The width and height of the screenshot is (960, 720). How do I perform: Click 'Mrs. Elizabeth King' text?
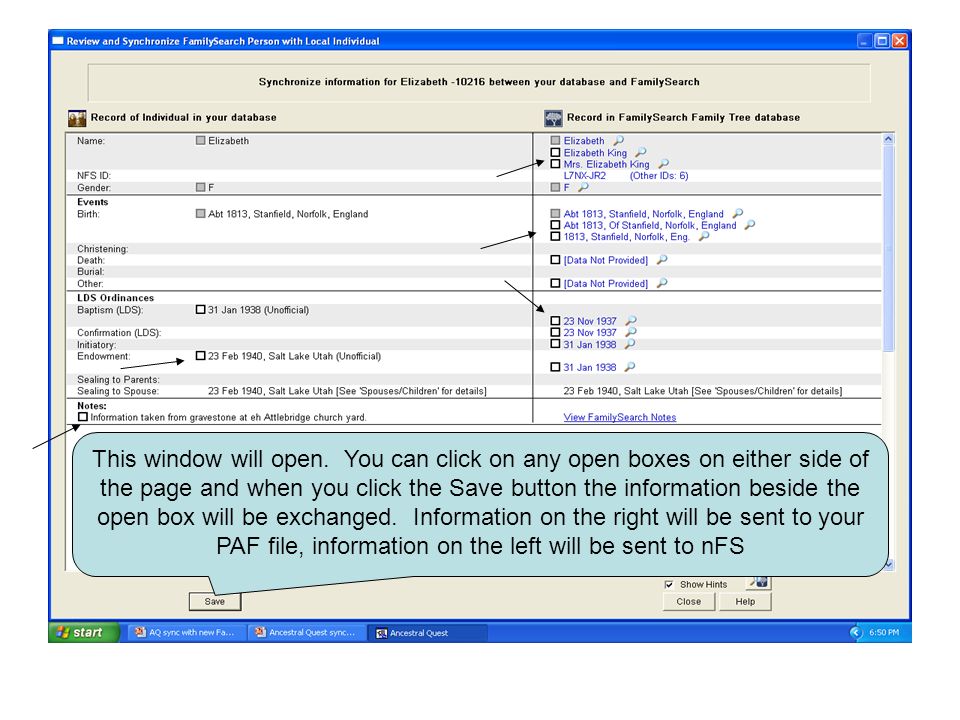606,164
